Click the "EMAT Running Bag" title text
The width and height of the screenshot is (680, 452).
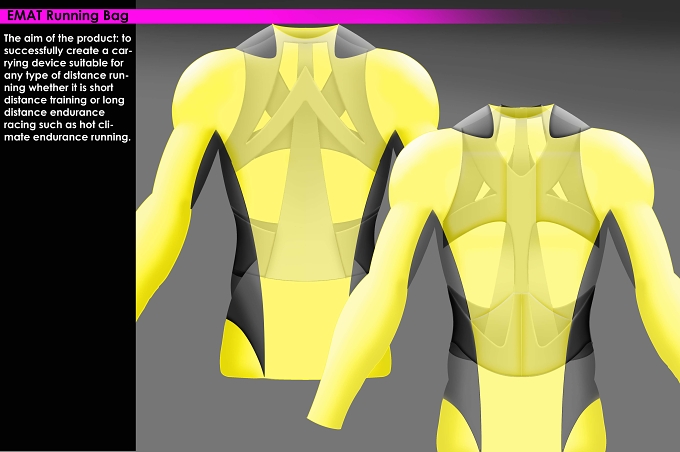click(68, 16)
